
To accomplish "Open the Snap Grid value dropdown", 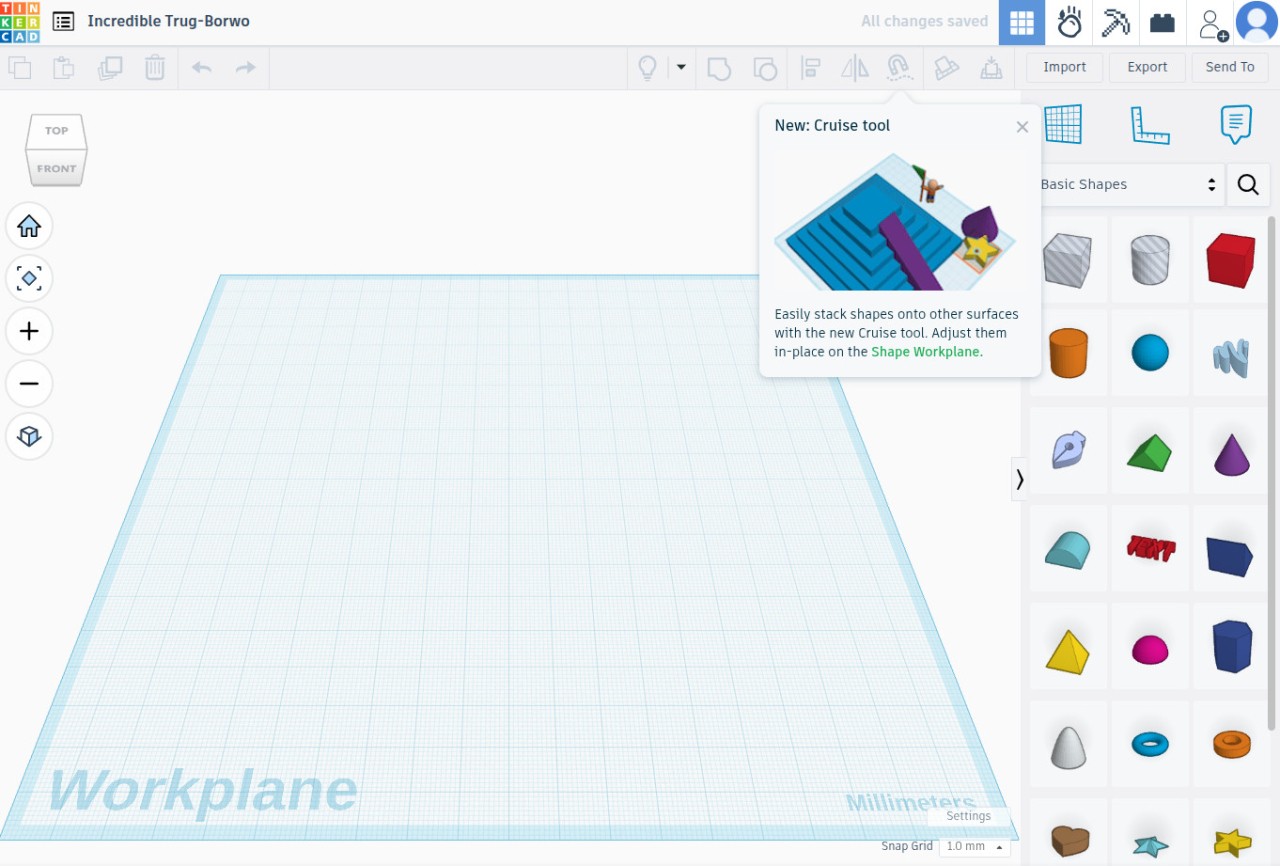I will pyautogui.click(x=974, y=846).
